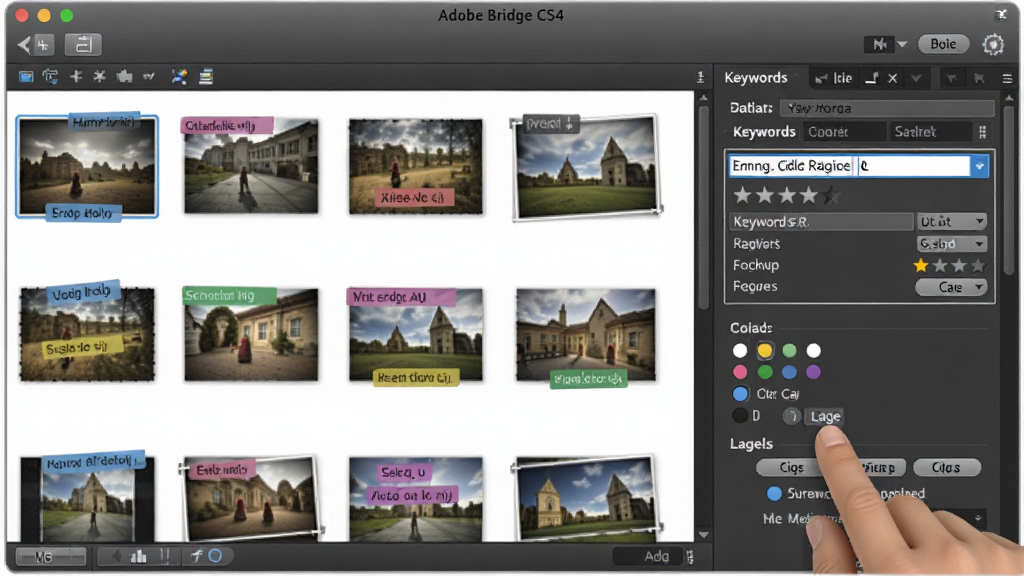Select the blue 'Surewc' radio under Lagels
The height and width of the screenshot is (576, 1024).
(774, 494)
